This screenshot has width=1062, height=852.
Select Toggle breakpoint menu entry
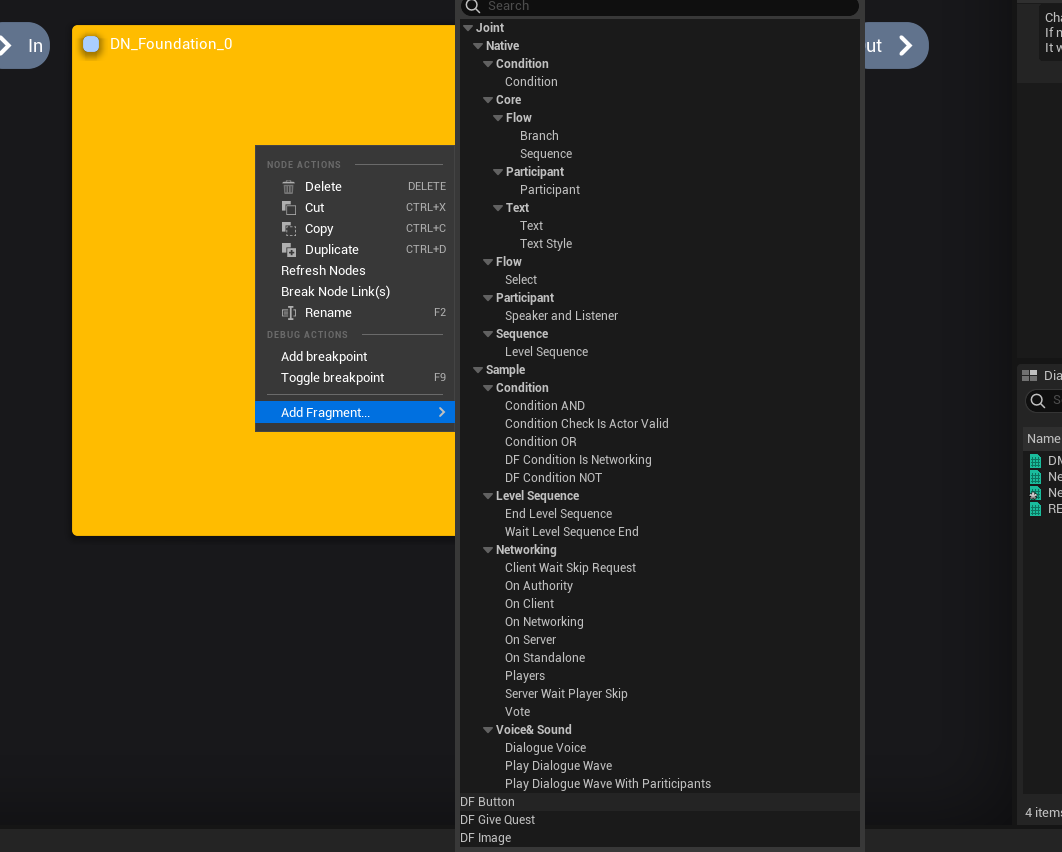[x=332, y=378]
